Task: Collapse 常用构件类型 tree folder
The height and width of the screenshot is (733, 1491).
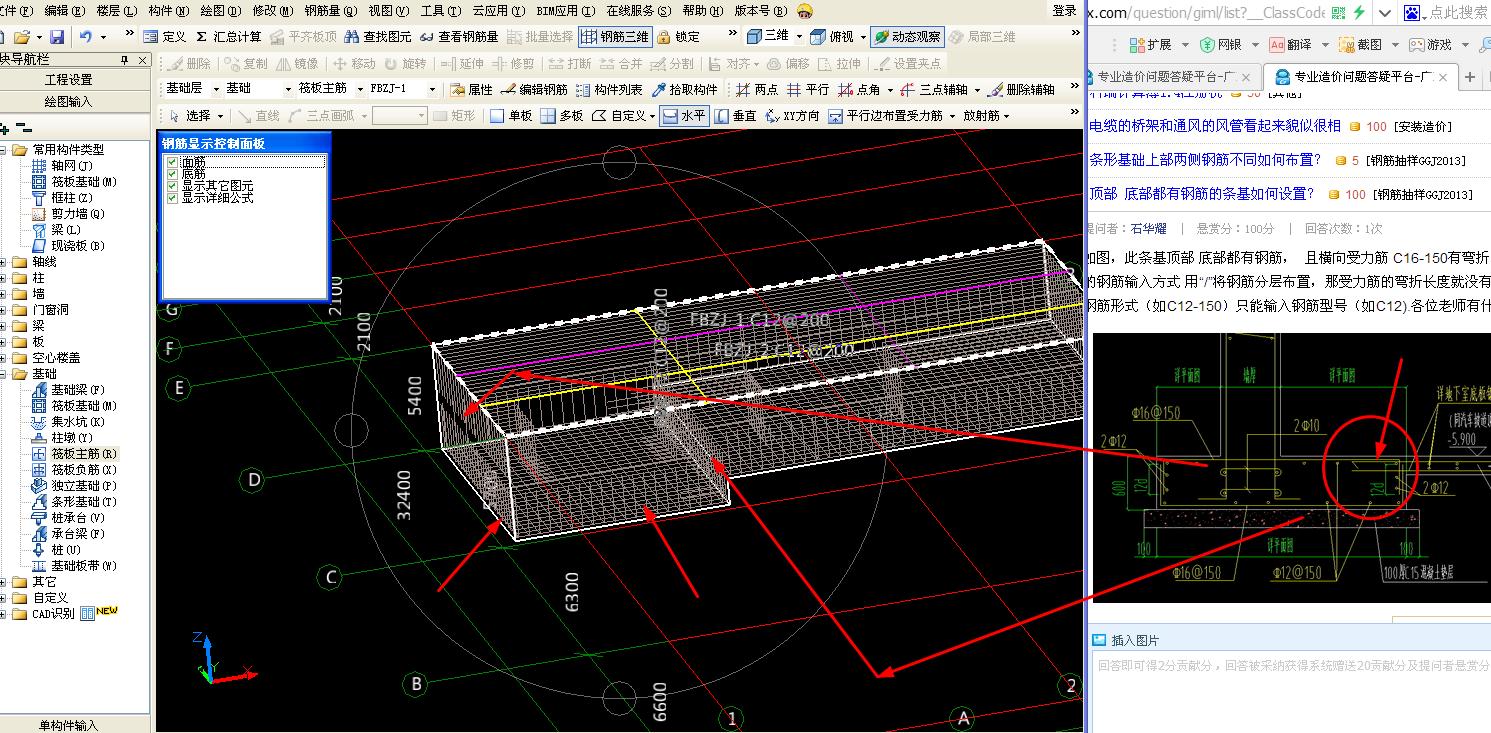Action: point(5,150)
